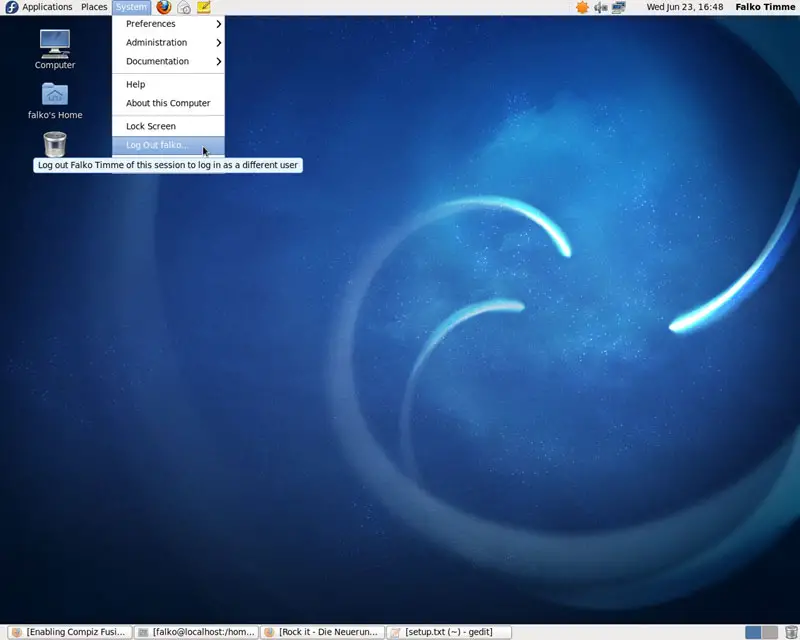Choose Help from the System menu
Viewport: 800px width, 640px height.
coord(168,84)
